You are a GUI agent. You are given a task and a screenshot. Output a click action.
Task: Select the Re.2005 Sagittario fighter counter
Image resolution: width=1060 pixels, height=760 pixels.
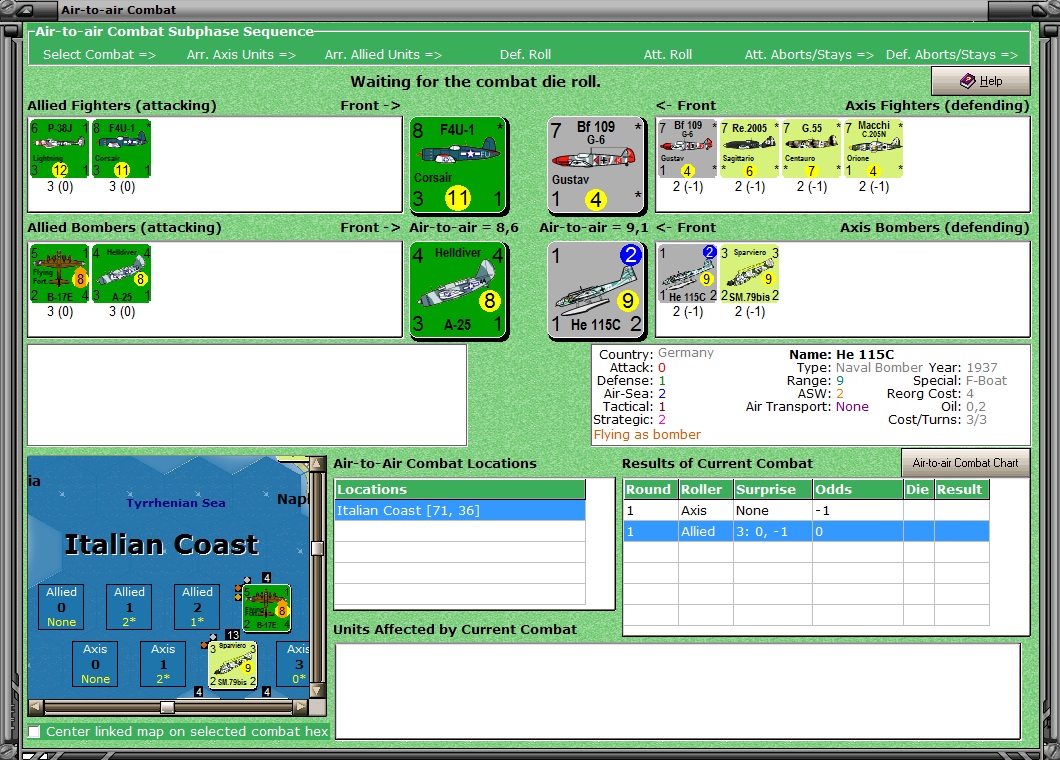[750, 149]
